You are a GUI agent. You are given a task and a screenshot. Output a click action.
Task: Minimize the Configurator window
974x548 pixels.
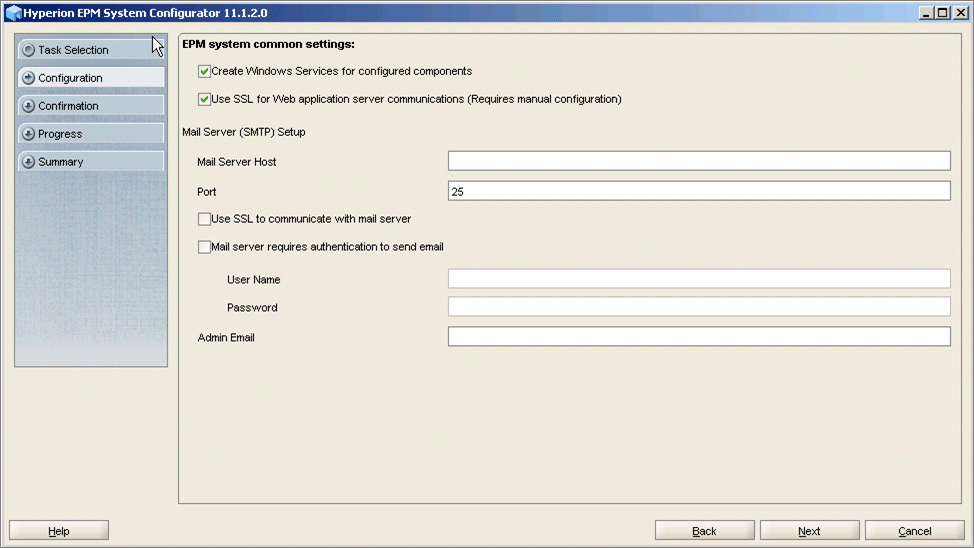[x=926, y=12]
